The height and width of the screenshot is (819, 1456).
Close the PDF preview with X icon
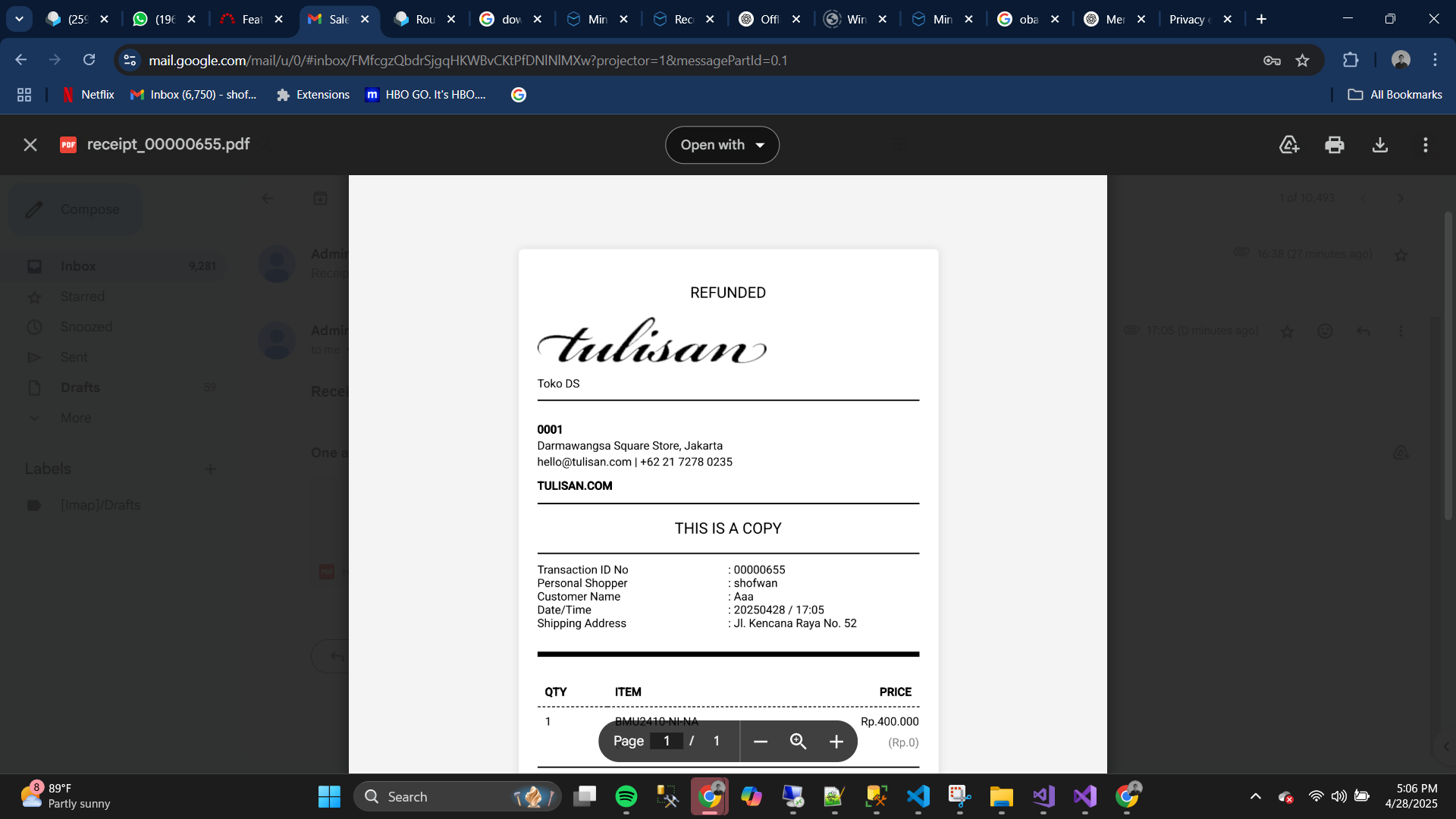coord(30,145)
